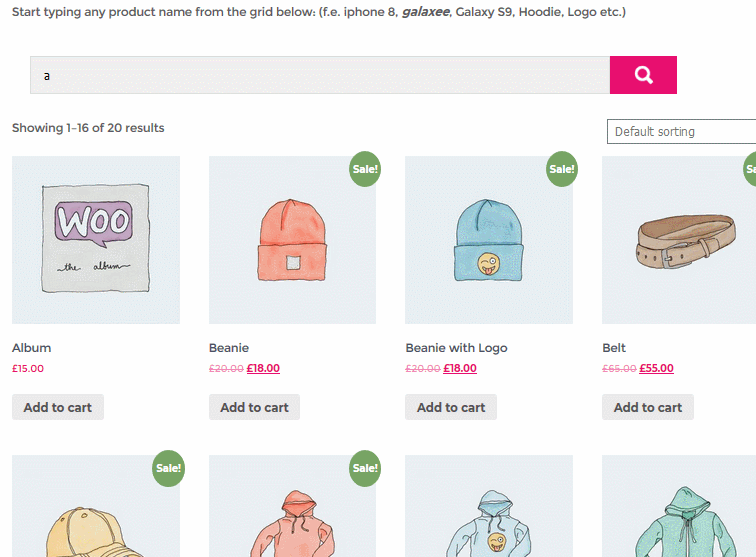Screen dimensions: 756x557
Task: Open the blue Hoodie with Logo image
Action: [x=489, y=506]
